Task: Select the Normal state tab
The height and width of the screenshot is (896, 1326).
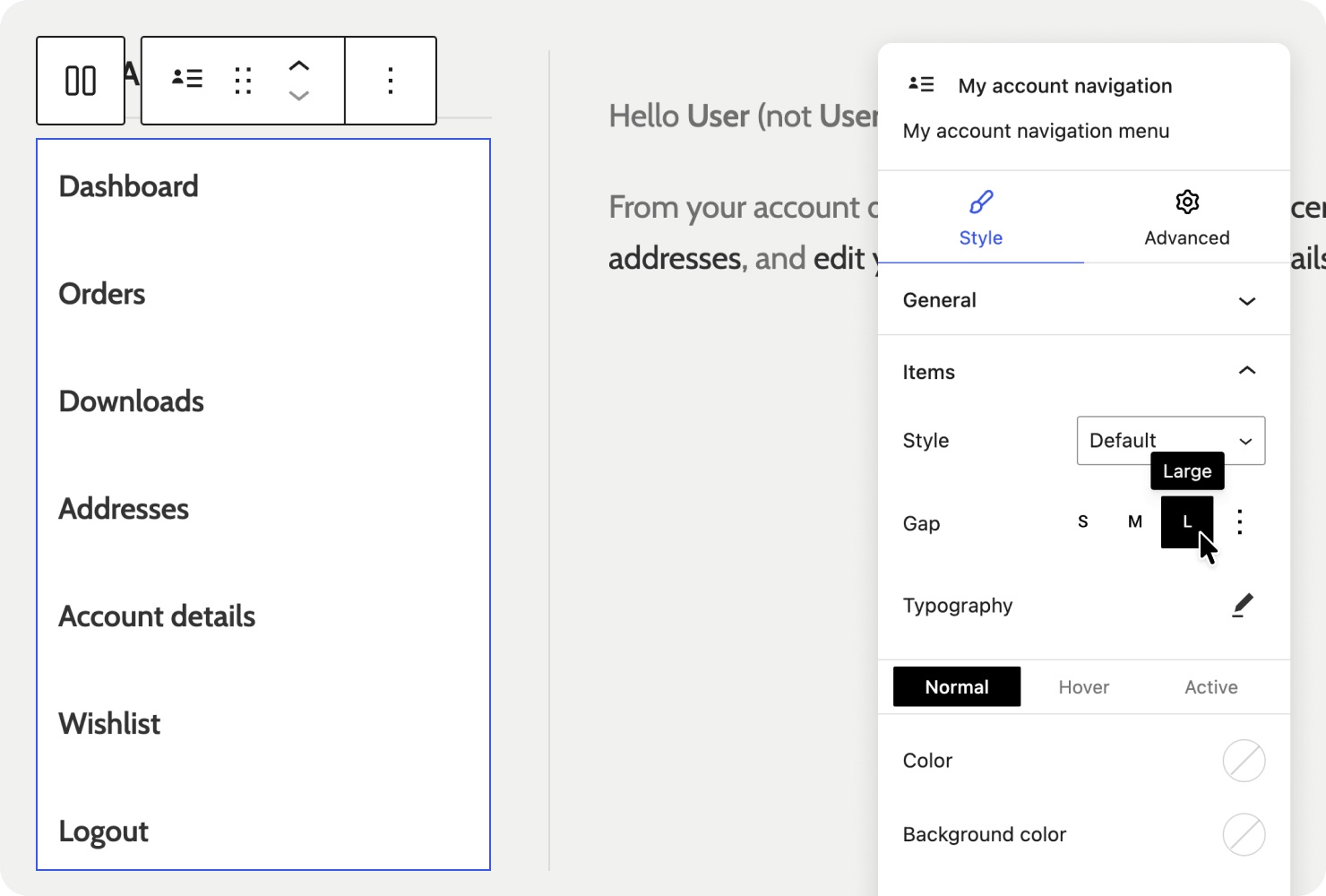Action: pos(957,687)
